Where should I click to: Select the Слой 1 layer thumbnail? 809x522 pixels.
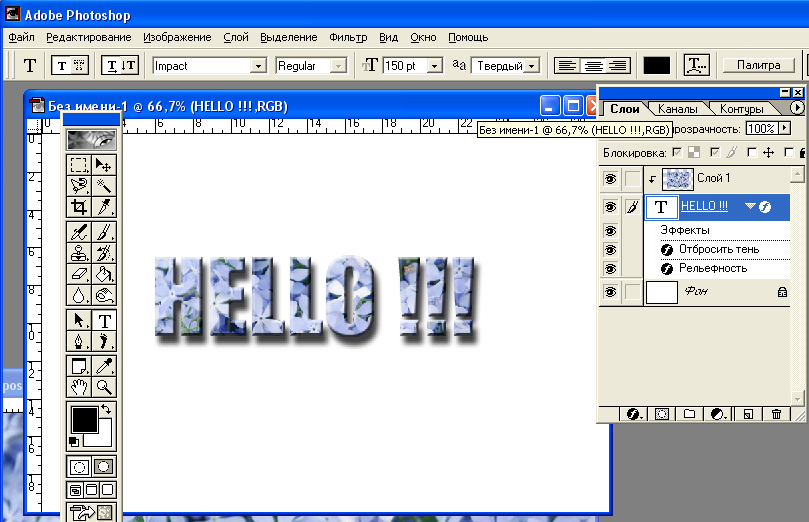coord(677,179)
